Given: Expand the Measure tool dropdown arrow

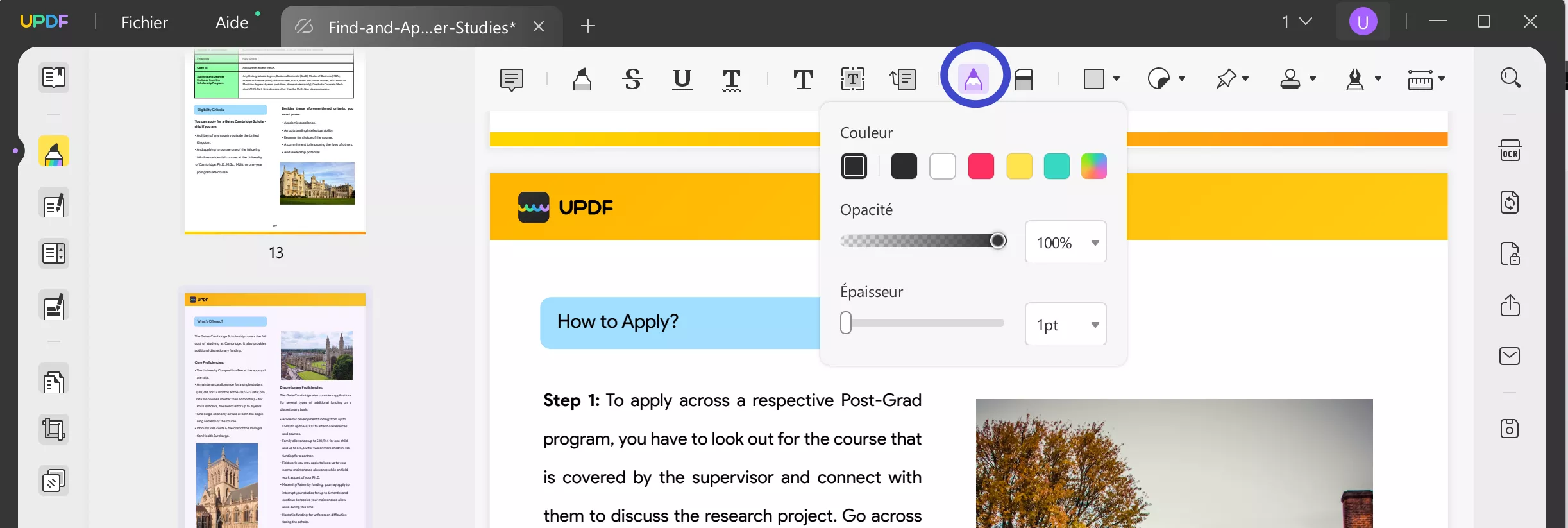Looking at the screenshot, I should [1442, 79].
